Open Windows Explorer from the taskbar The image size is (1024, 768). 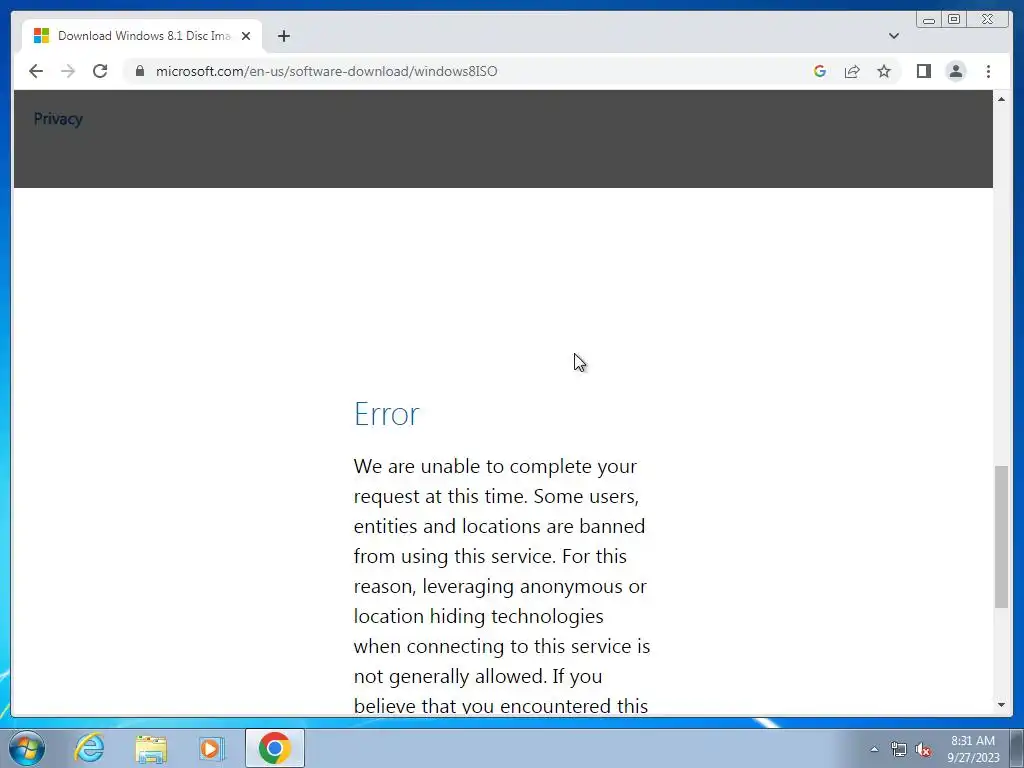tap(151, 748)
